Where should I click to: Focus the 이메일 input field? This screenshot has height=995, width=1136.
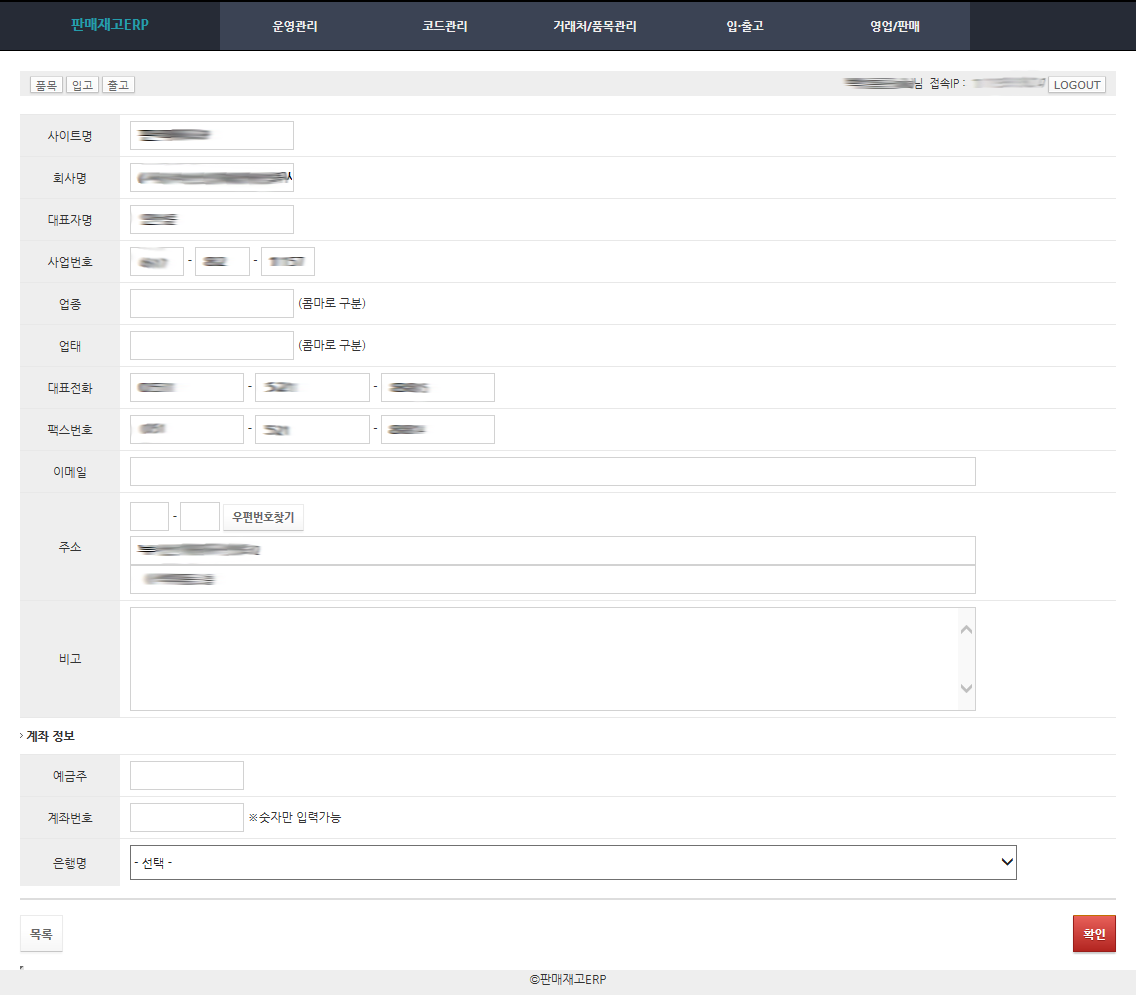pos(552,472)
